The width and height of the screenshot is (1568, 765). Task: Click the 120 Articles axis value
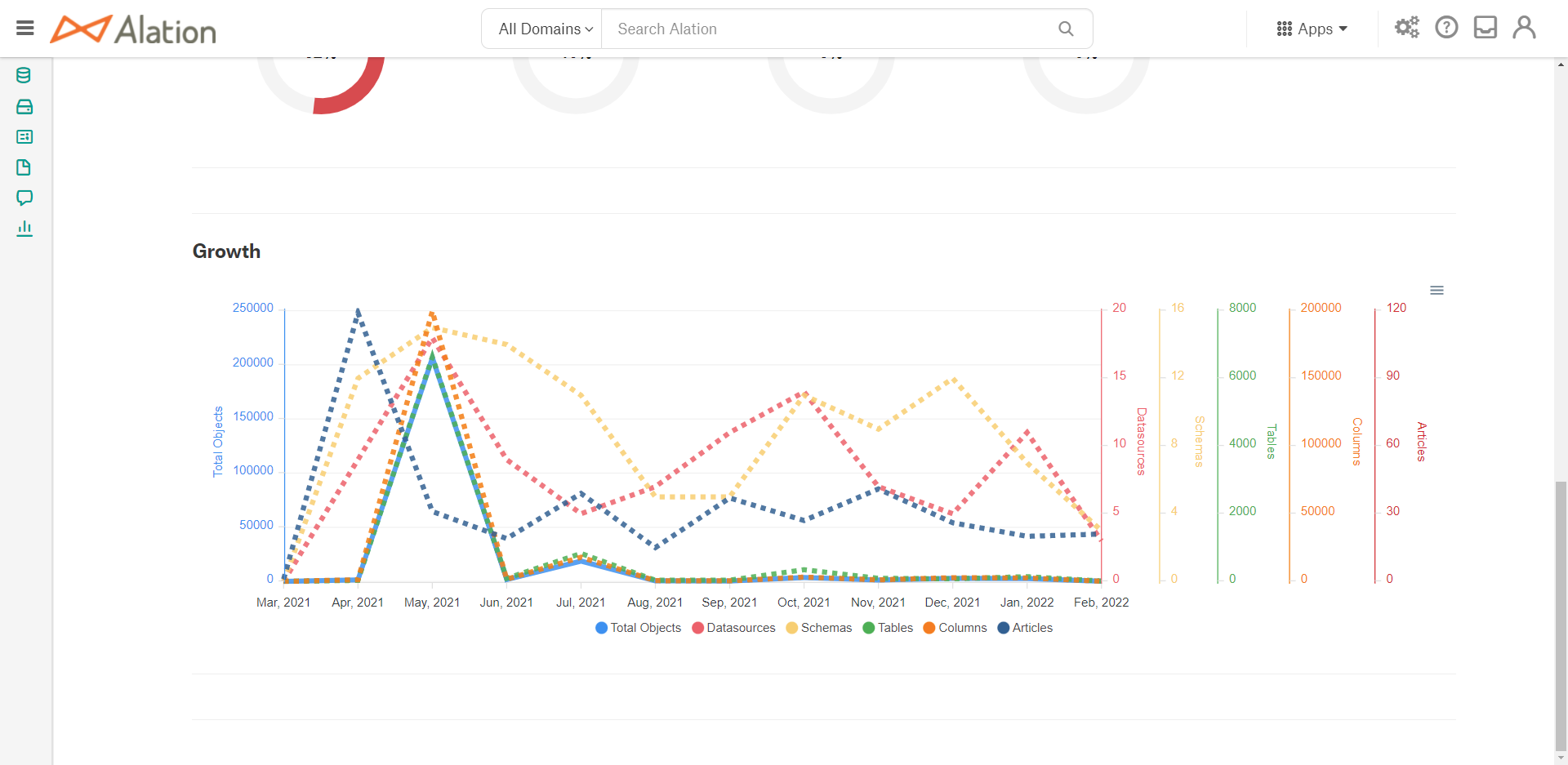pyautogui.click(x=1396, y=308)
